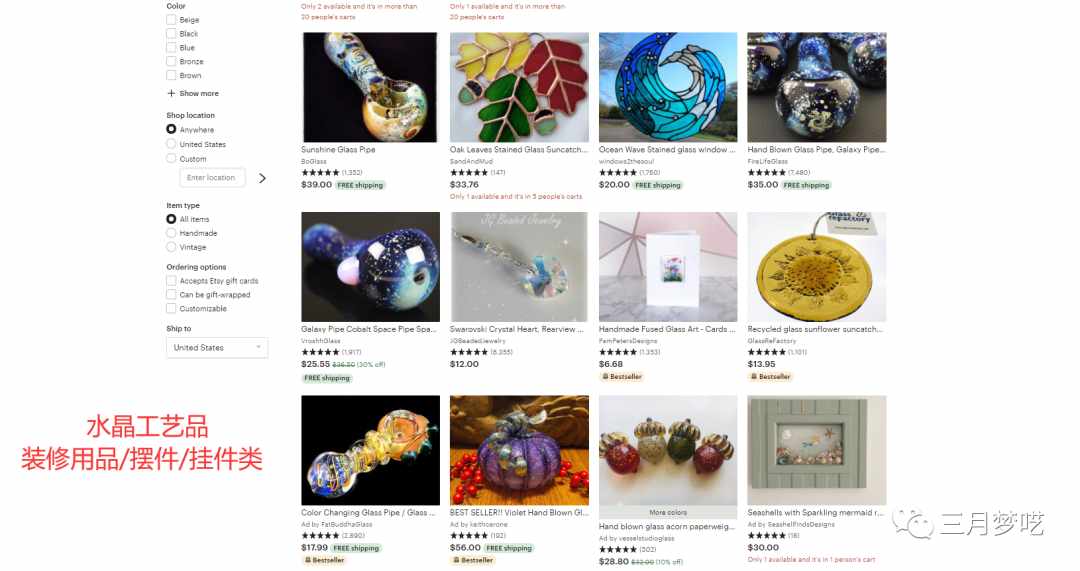Screen dimensions: 1080x571
Task: Open the Oak Leaves Suncatcher image
Action: 519,87
